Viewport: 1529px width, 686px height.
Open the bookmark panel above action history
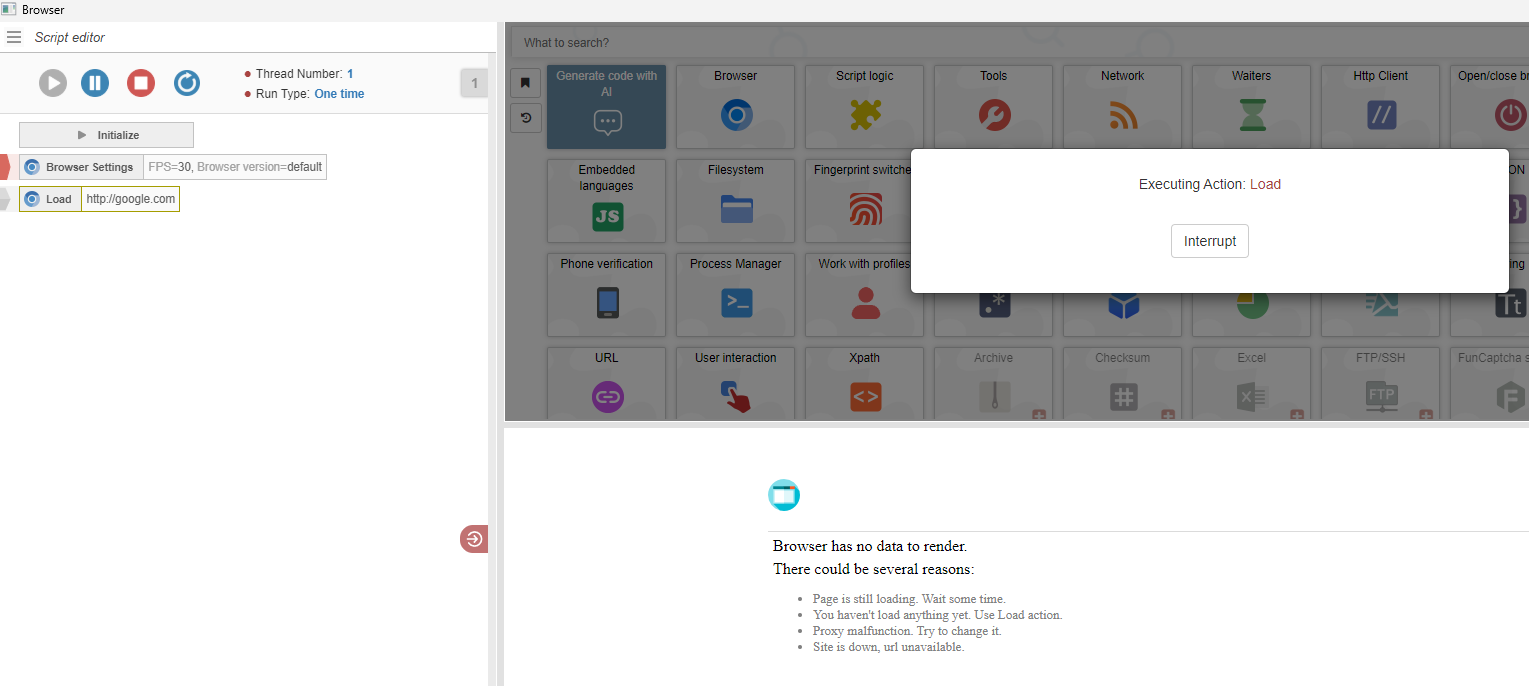point(525,82)
